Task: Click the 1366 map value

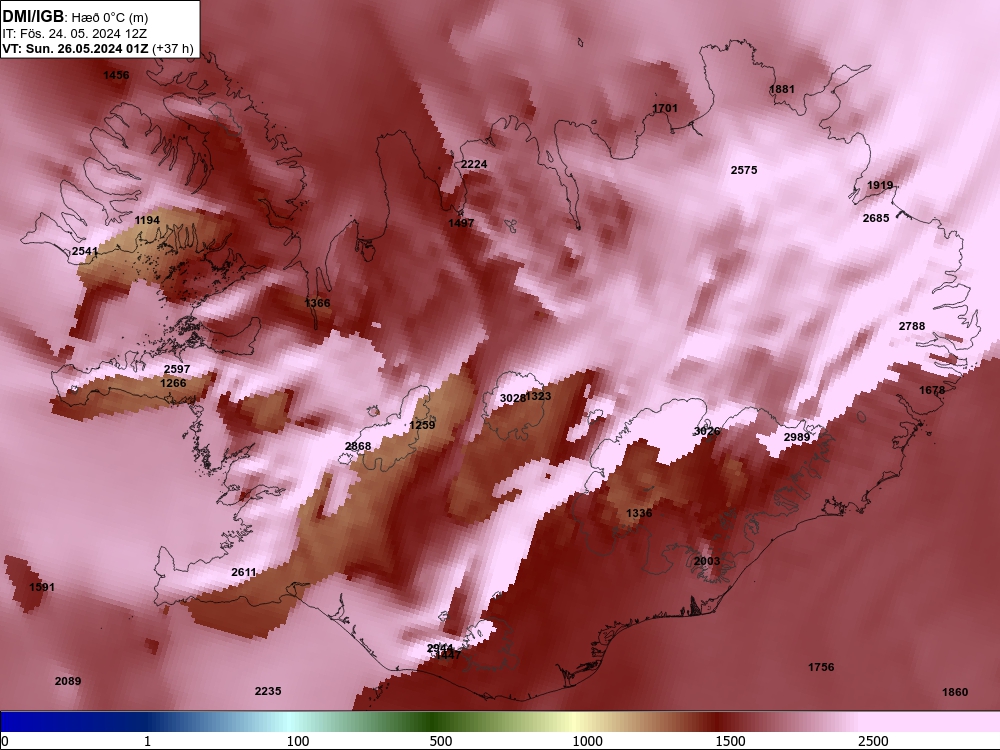Action: tap(318, 303)
